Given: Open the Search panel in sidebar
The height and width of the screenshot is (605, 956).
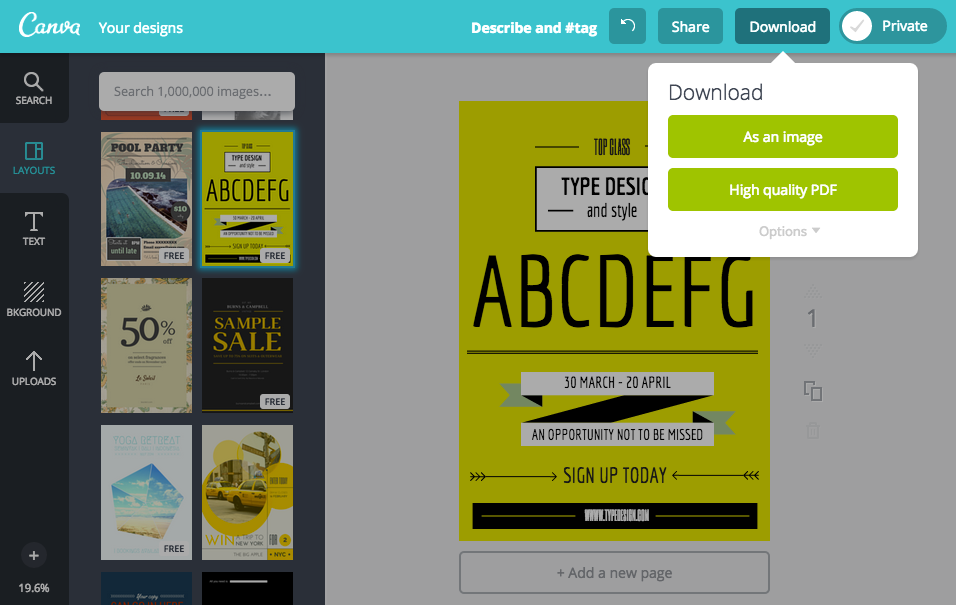Looking at the screenshot, I should 34,88.
